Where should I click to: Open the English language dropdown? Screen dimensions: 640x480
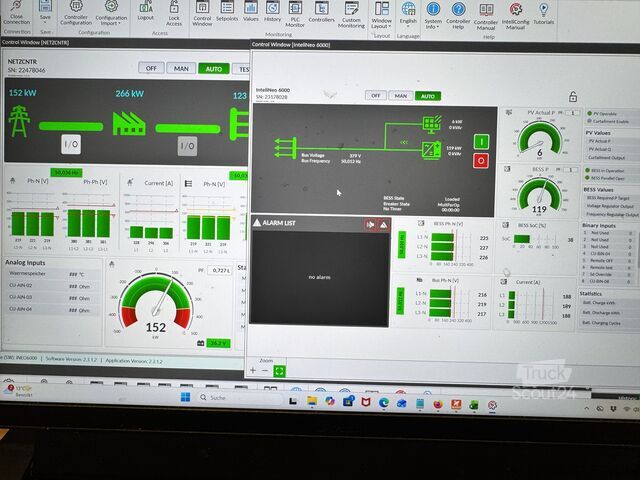tap(408, 13)
